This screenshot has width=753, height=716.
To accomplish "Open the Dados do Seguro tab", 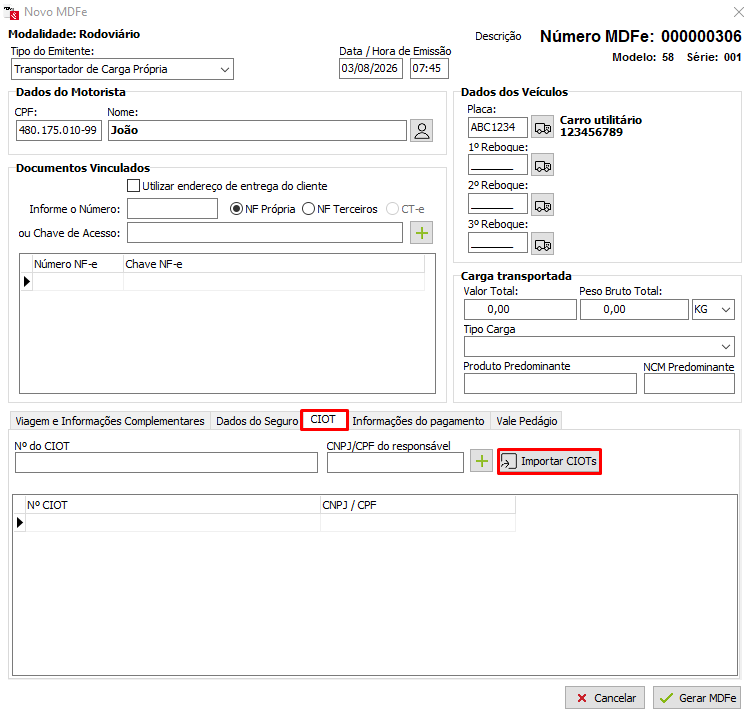I will 257,421.
